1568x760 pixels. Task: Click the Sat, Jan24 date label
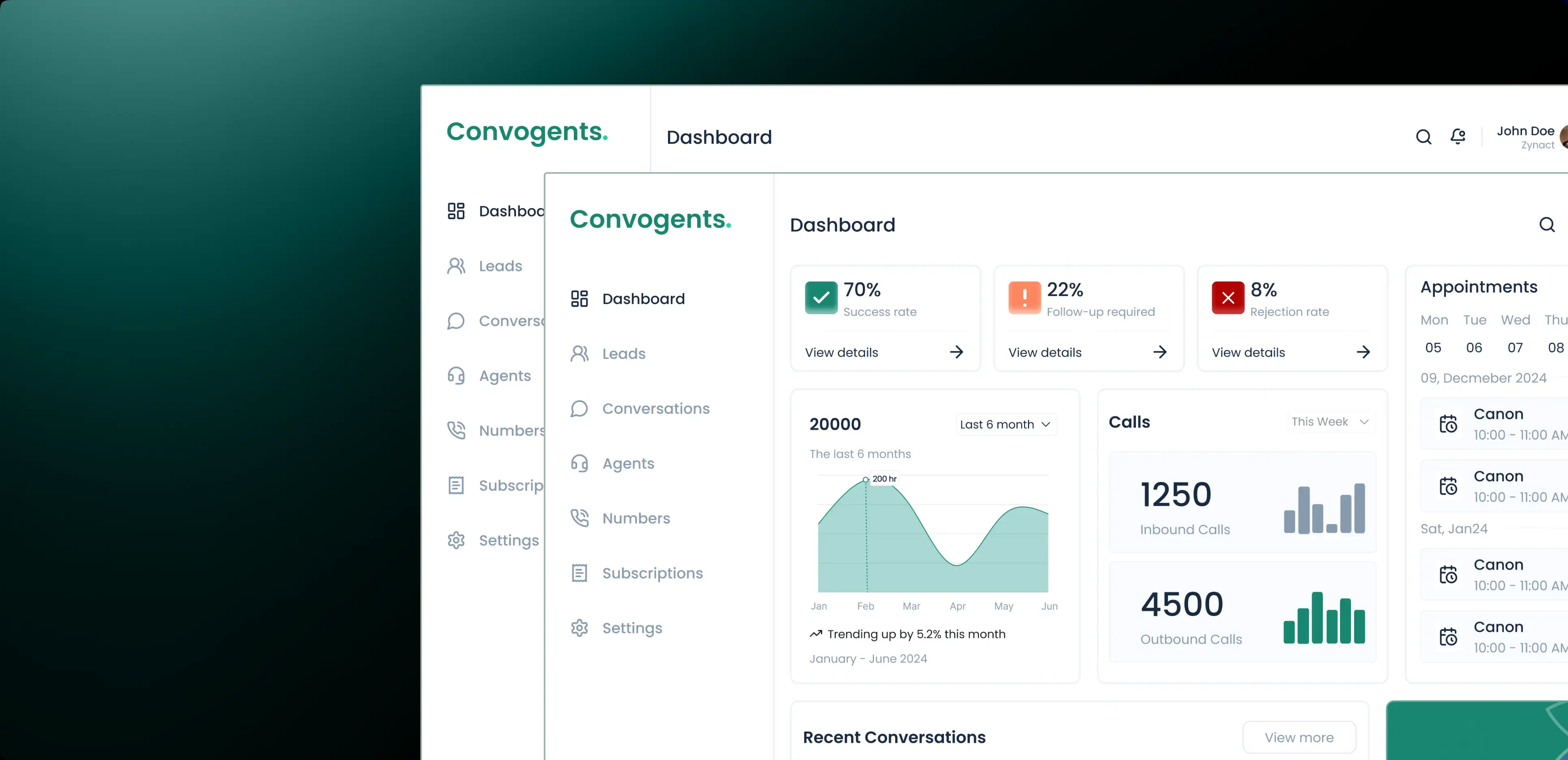click(1454, 529)
